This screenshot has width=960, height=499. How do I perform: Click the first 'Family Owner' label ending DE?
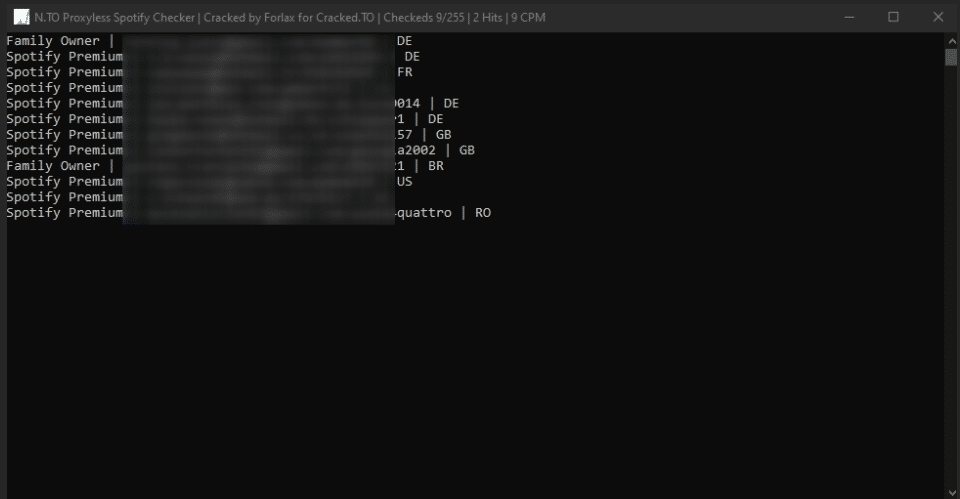pos(53,41)
